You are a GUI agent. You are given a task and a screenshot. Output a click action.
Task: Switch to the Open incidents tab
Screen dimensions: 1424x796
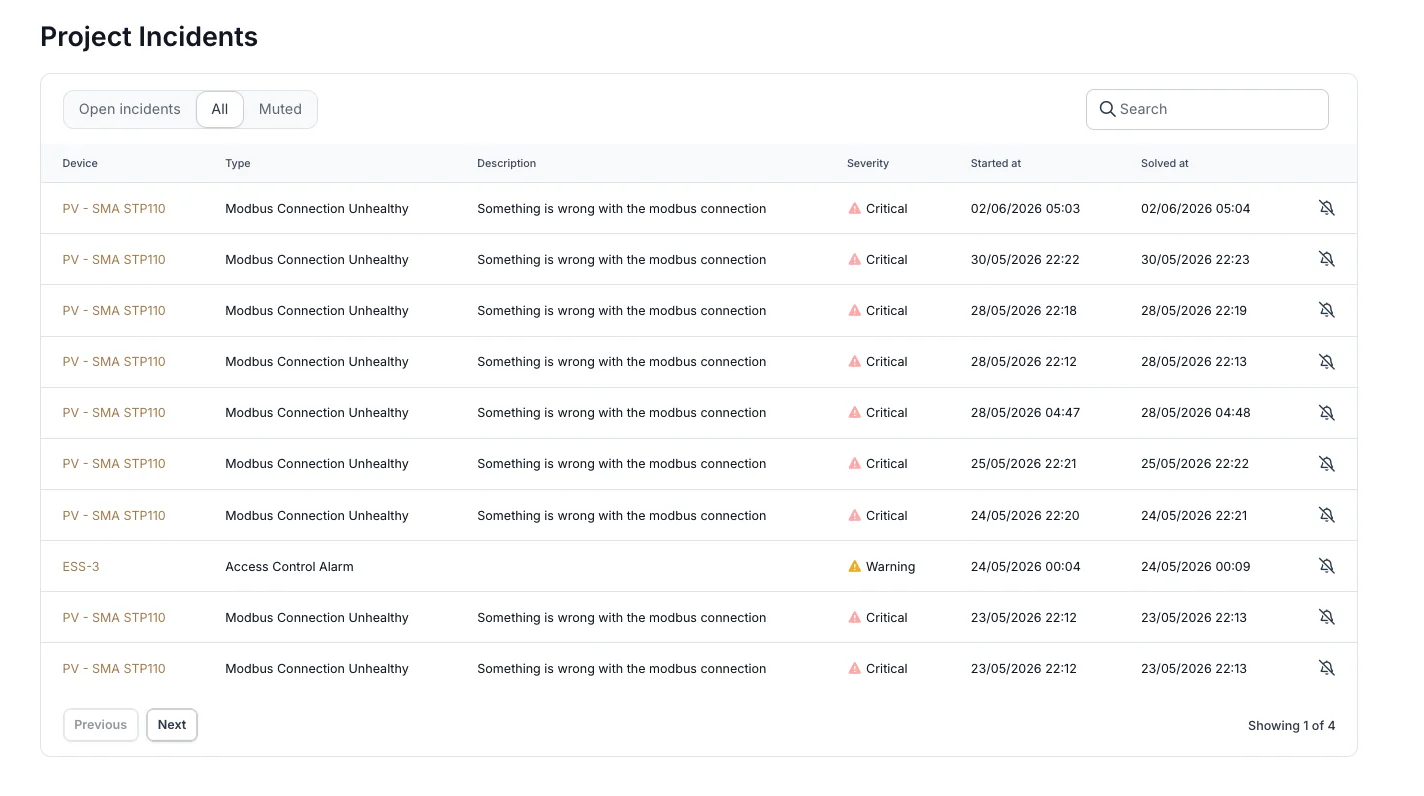130,109
